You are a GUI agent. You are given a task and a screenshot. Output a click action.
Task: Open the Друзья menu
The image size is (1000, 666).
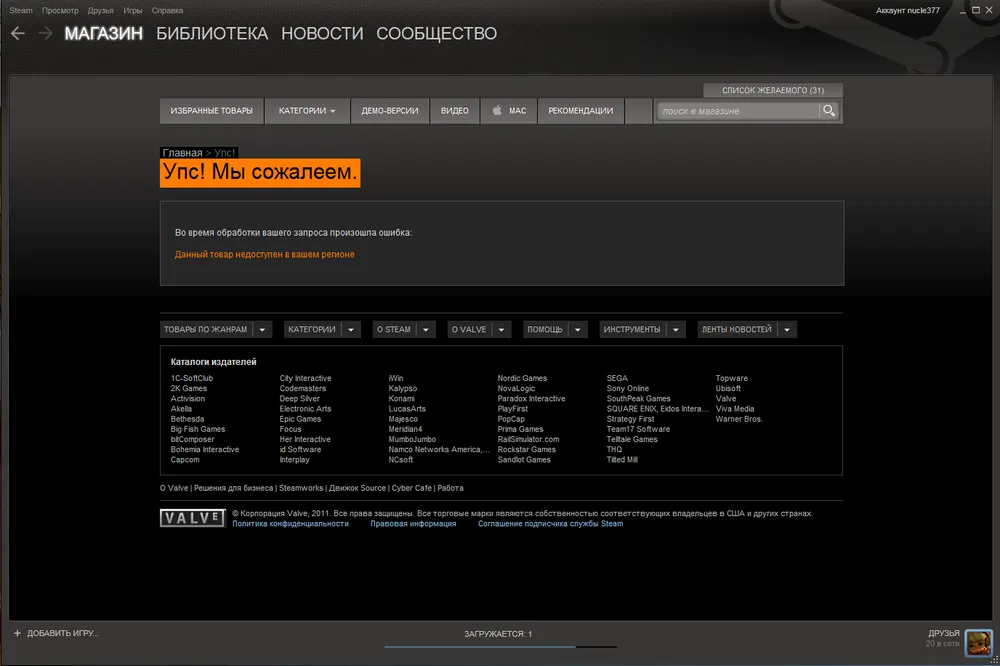coord(100,10)
